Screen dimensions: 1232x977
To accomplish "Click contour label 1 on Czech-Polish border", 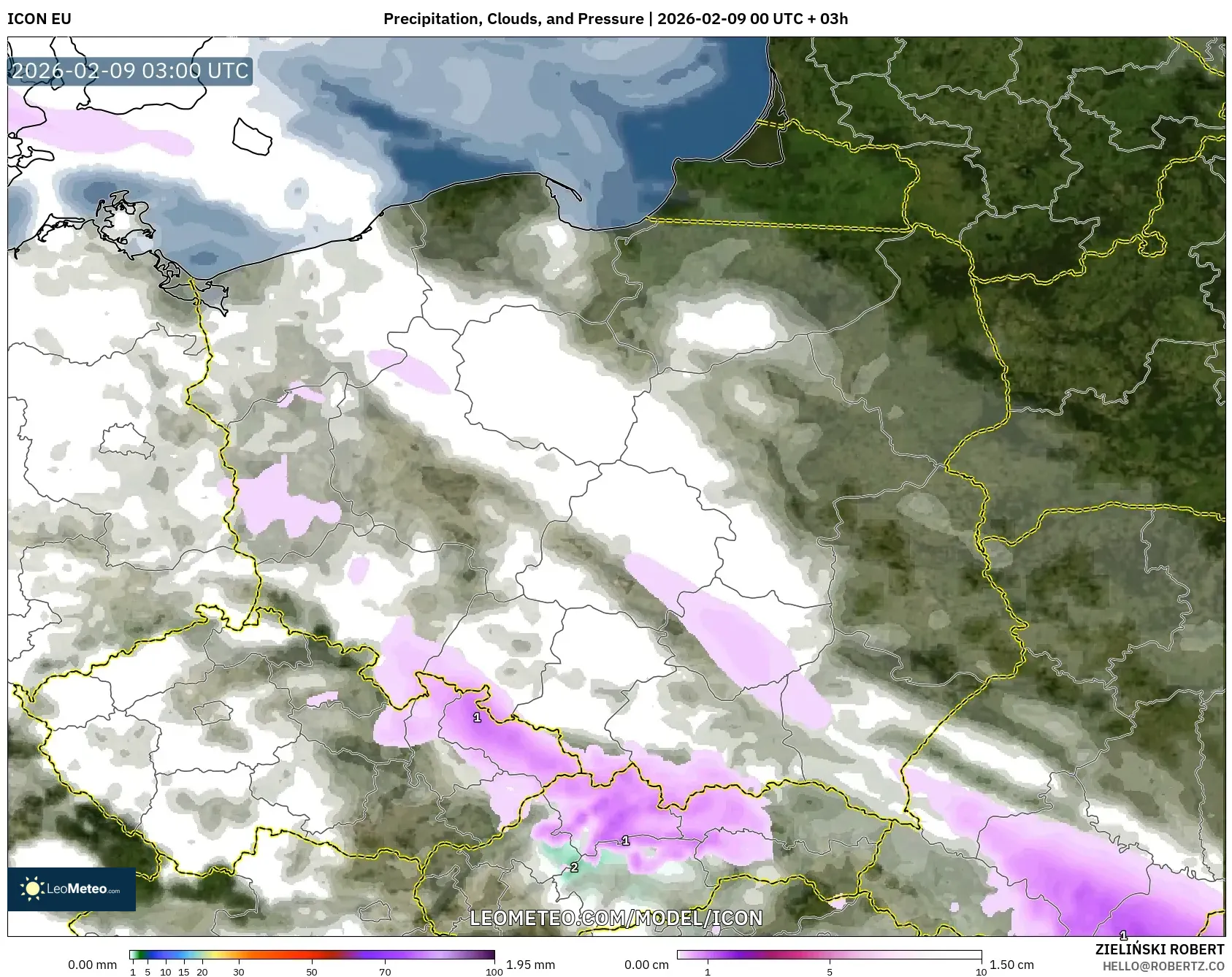I will click(x=477, y=717).
